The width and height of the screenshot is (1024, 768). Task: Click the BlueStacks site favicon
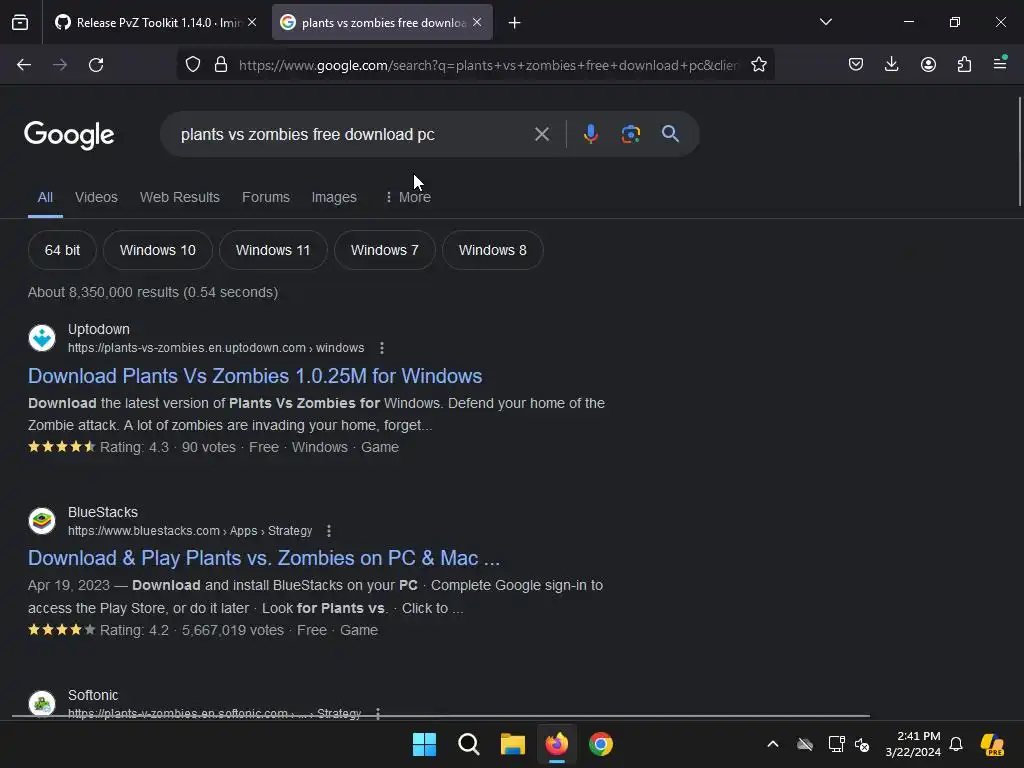tap(42, 521)
